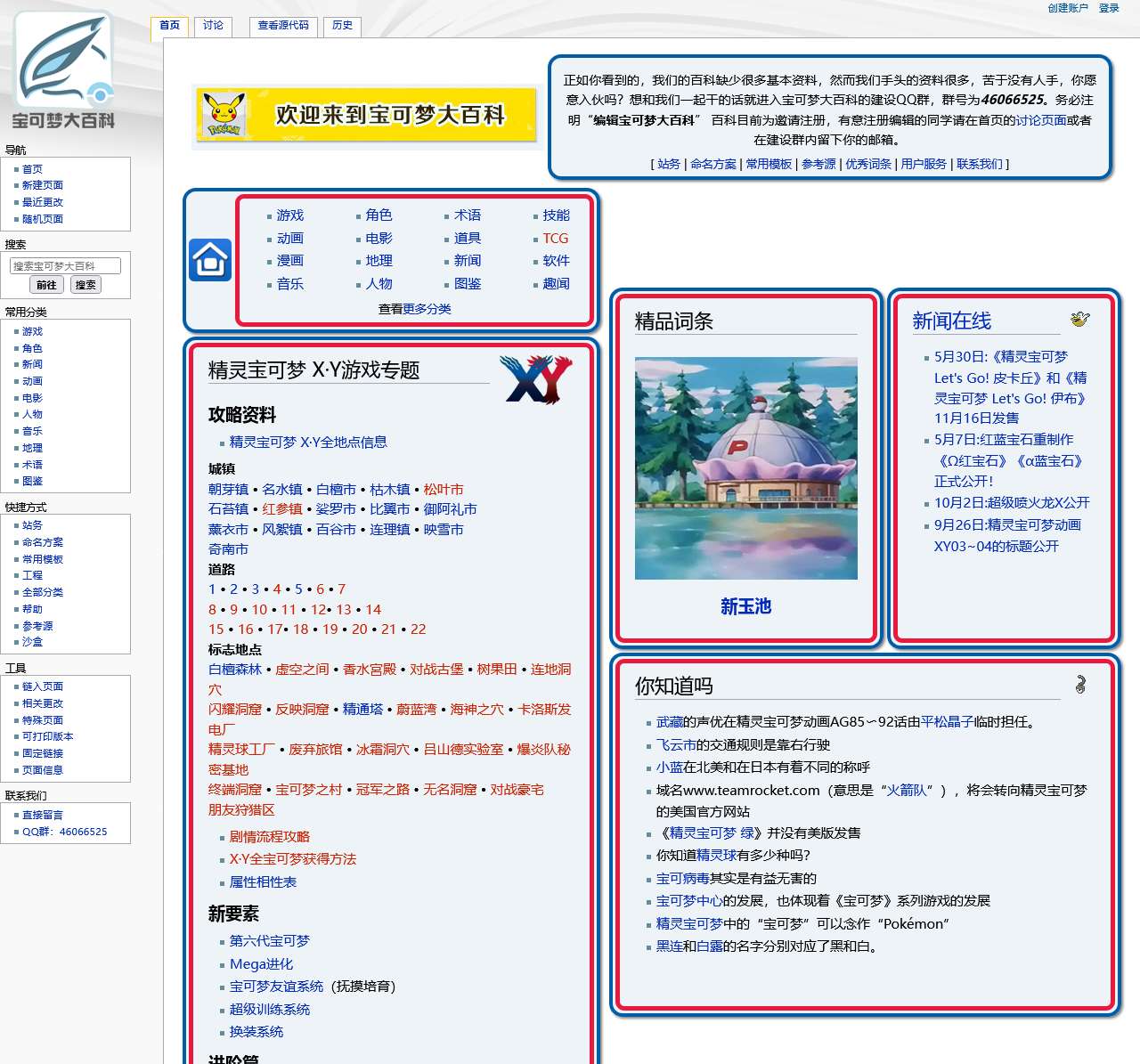Click the question-mark icon beside 你知道吗

pos(1080,684)
